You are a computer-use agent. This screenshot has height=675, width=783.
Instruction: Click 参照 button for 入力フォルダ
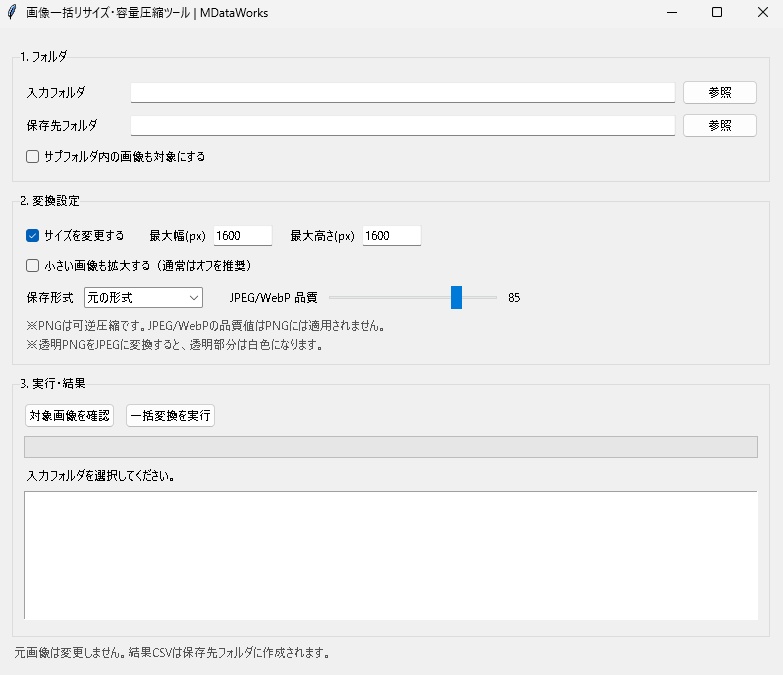tap(720, 92)
